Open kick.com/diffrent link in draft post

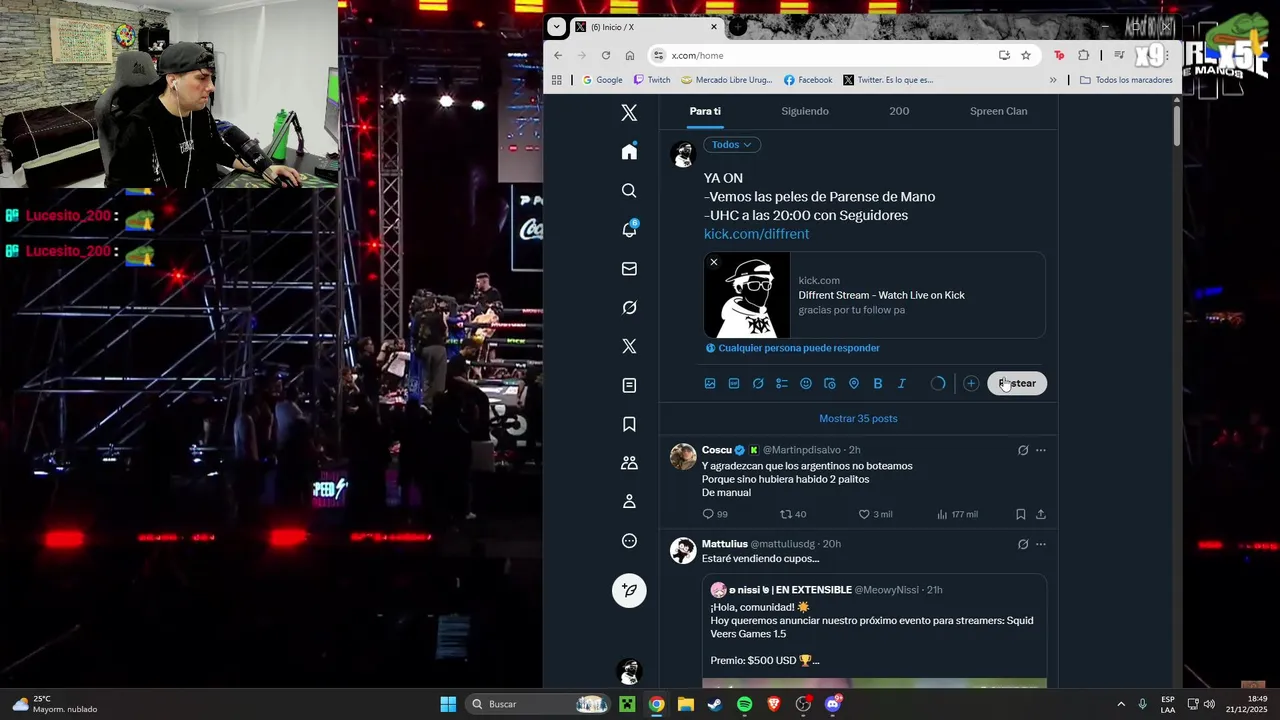tap(756, 234)
